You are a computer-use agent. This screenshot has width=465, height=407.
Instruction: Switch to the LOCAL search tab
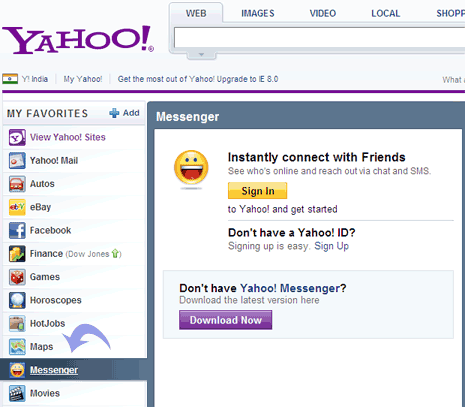[386, 13]
